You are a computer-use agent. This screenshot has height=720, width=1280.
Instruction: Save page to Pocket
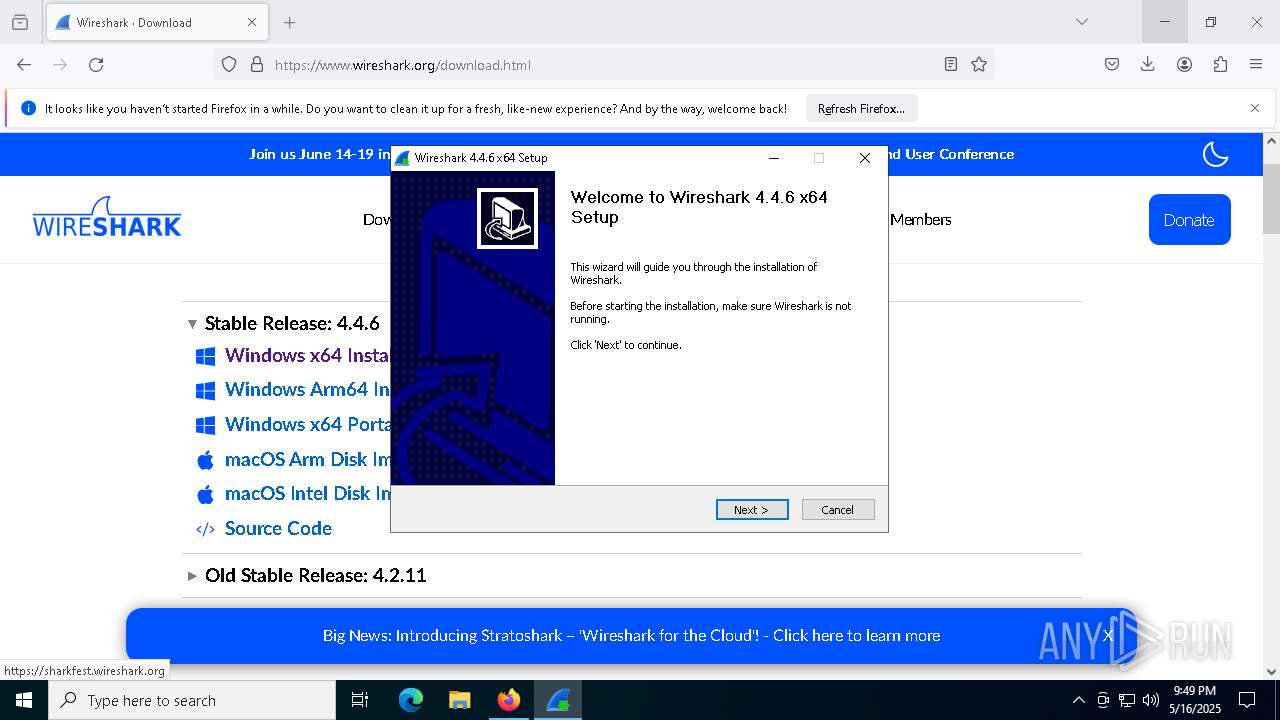coord(1112,64)
